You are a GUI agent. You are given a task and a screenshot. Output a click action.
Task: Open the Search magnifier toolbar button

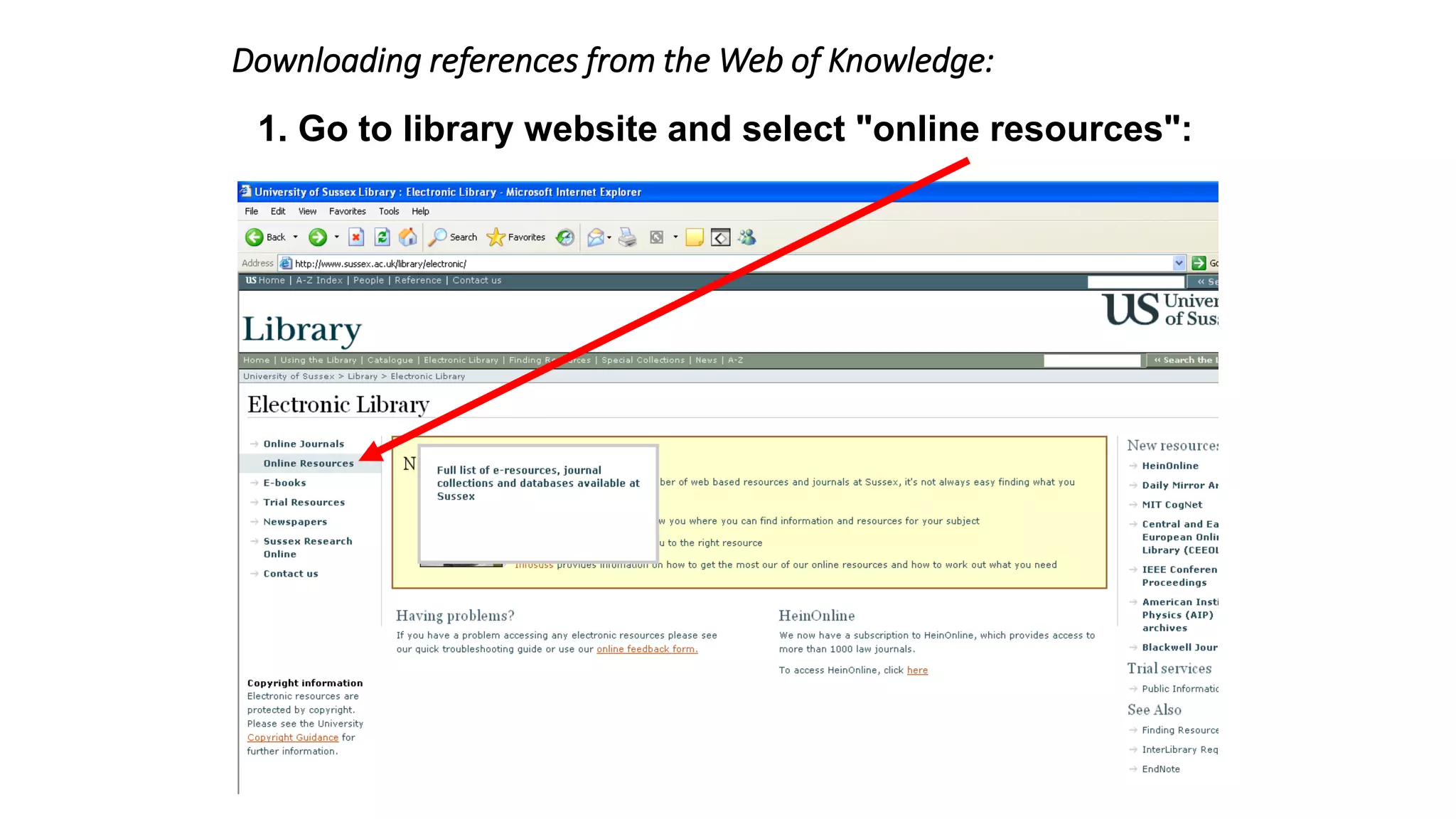pos(453,237)
